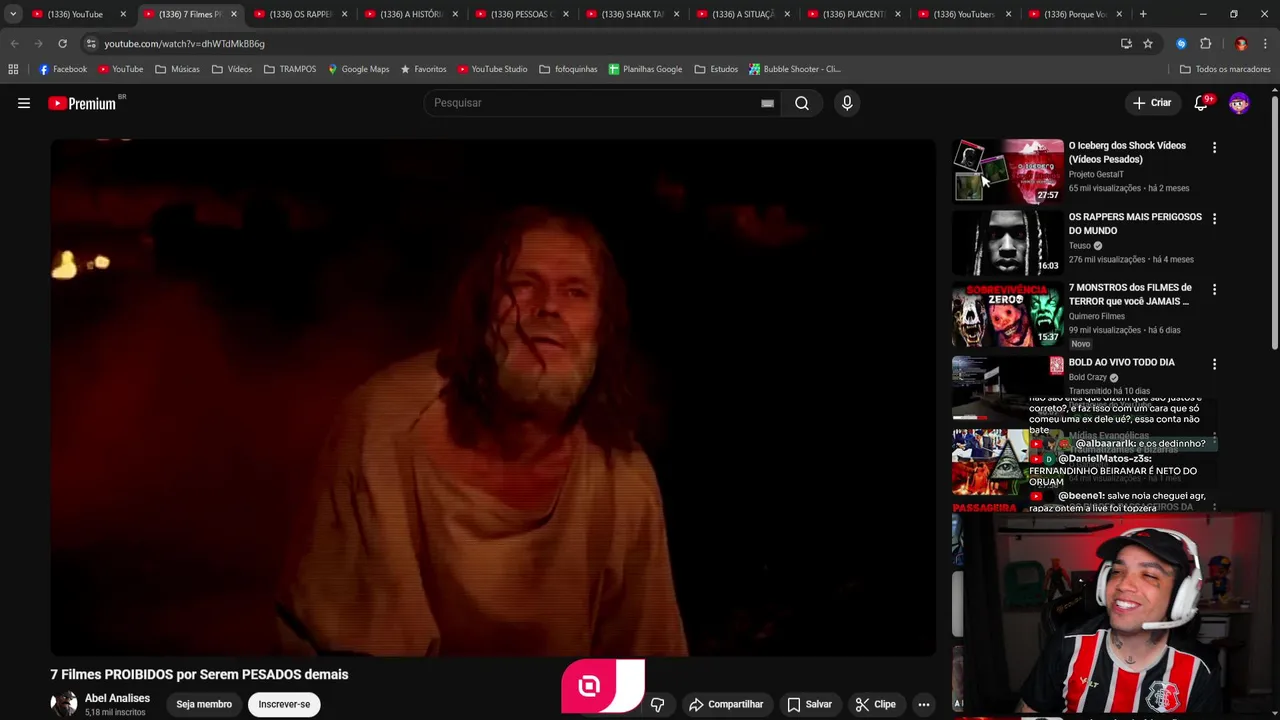The image size is (1280, 720).
Task: Subscribe using Inscrever-se button
Action: coord(284,704)
